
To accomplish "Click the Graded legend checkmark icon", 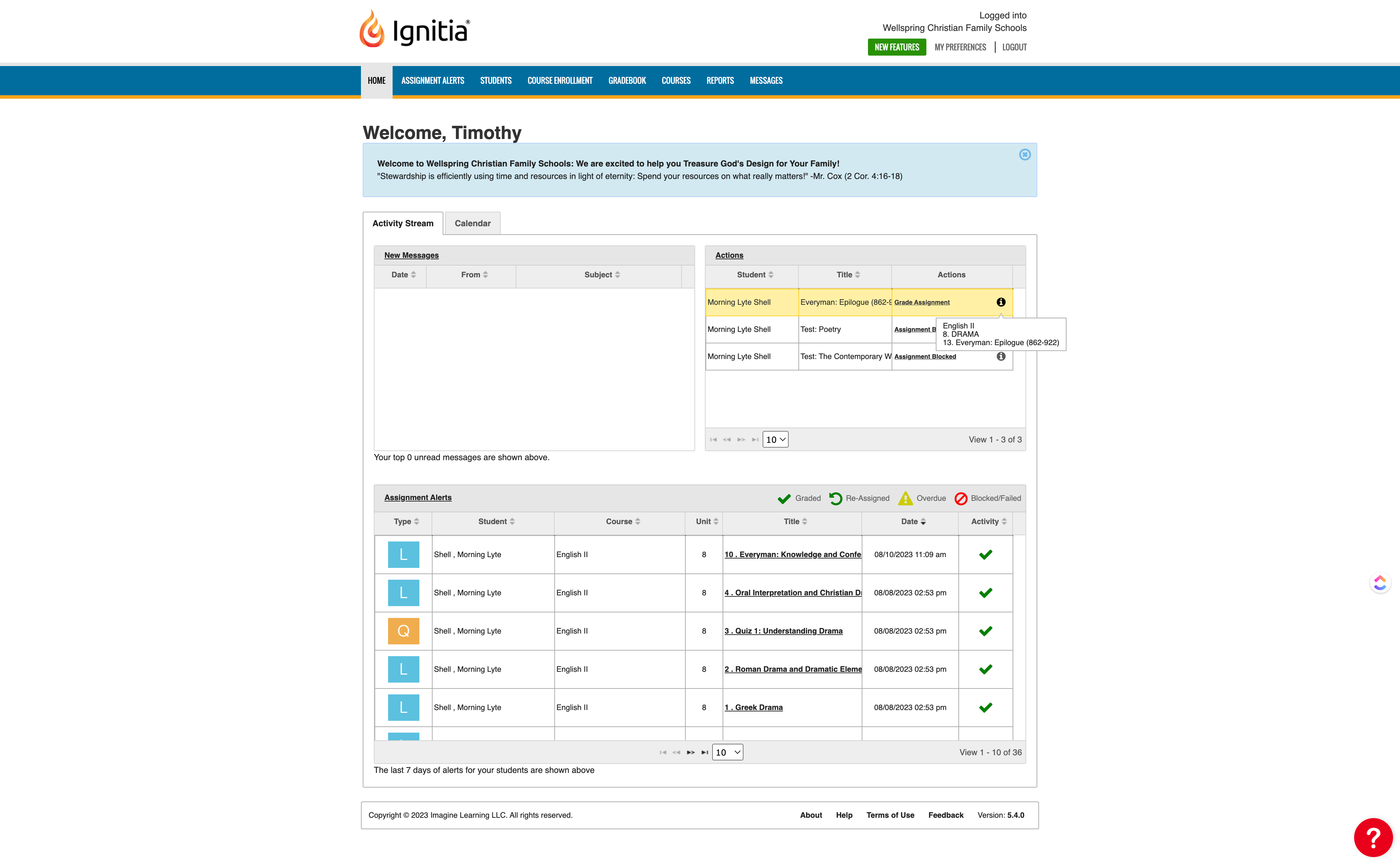I will click(x=784, y=498).
